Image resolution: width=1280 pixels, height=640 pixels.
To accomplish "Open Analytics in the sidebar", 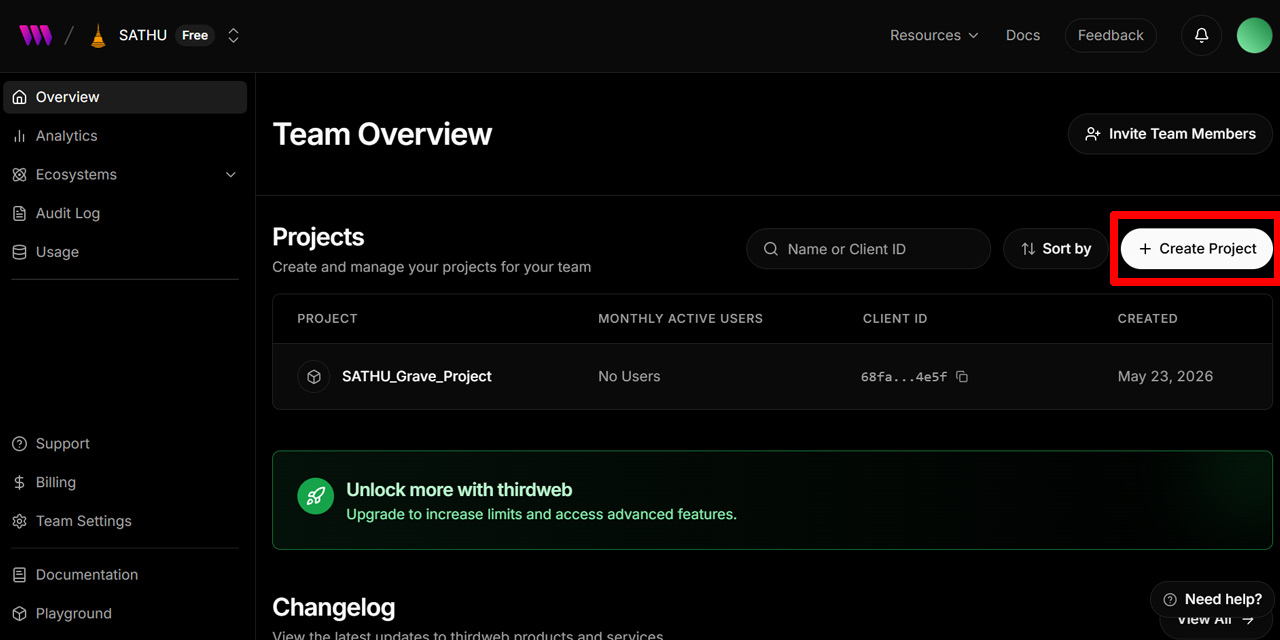I will point(125,136).
